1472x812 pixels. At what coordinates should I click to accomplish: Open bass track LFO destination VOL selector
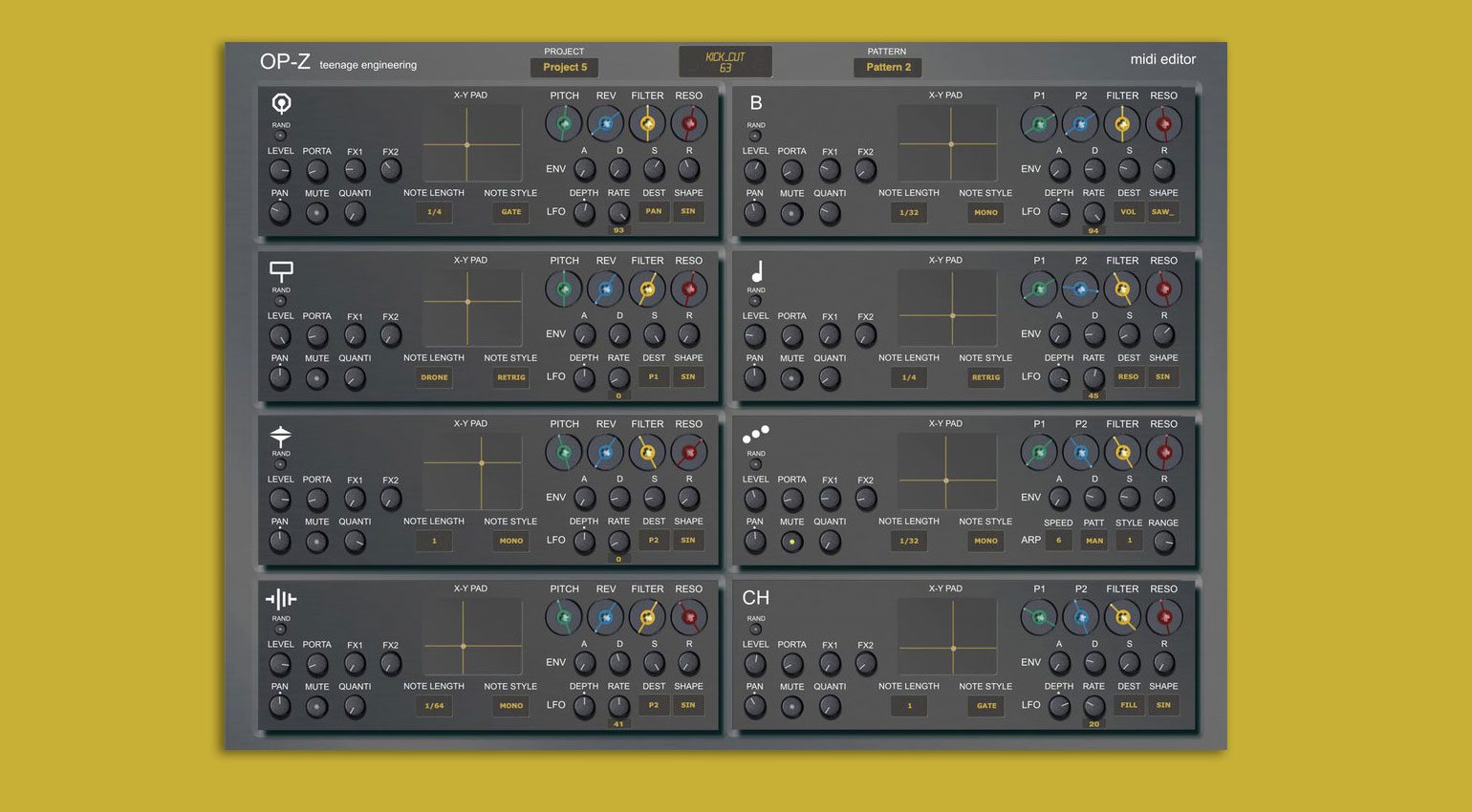(x=1129, y=211)
